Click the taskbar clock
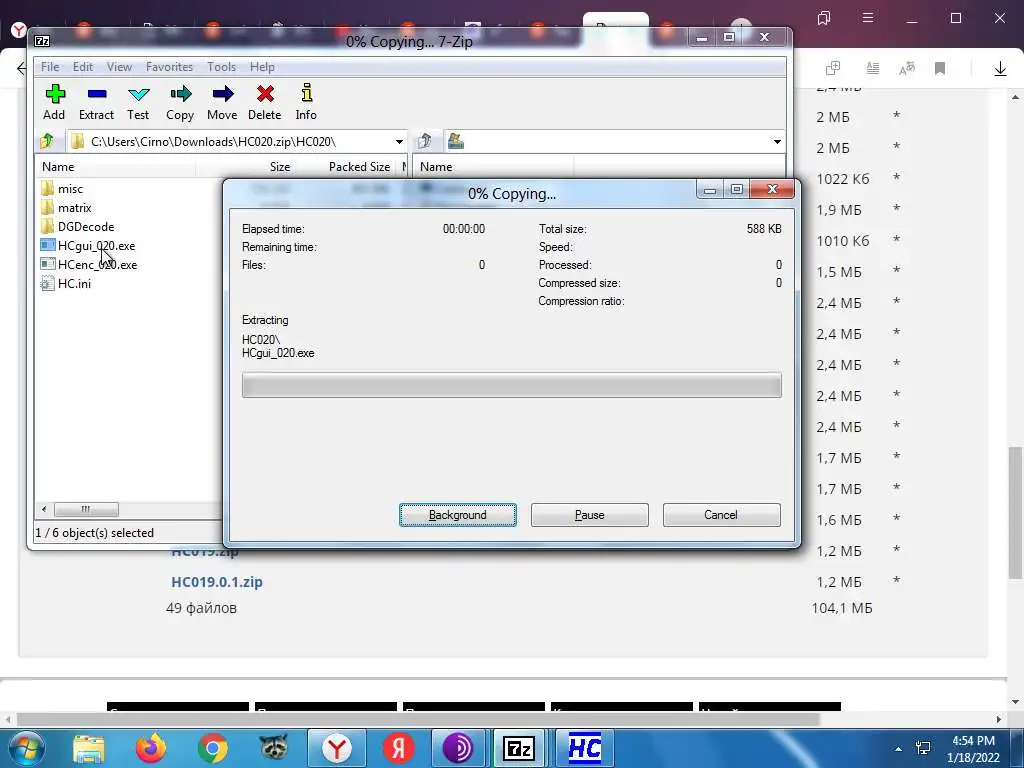 tap(973, 749)
